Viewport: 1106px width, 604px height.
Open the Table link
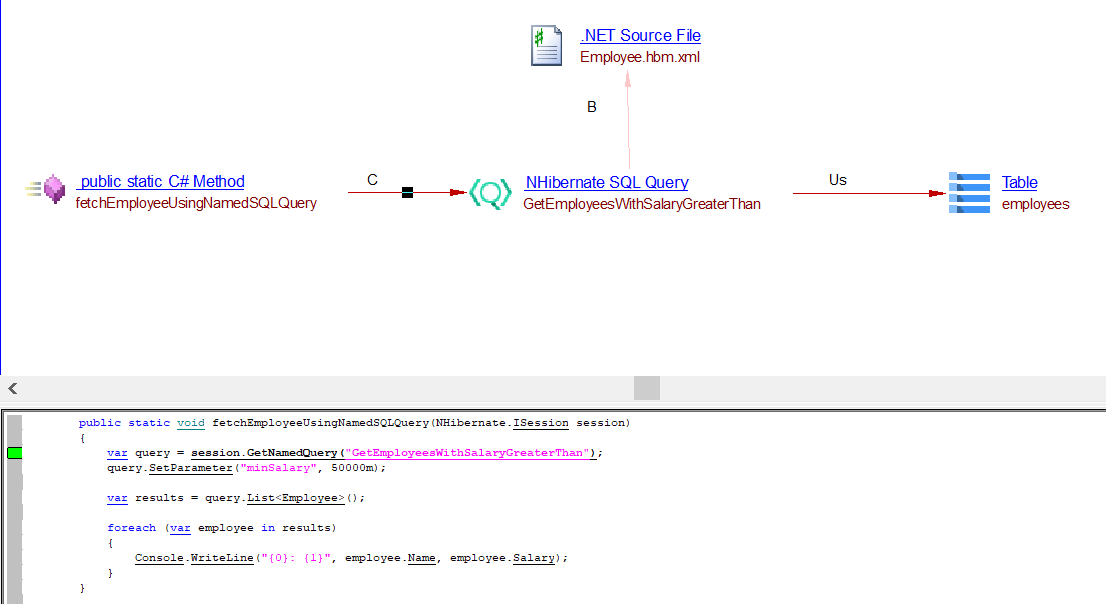[1019, 183]
